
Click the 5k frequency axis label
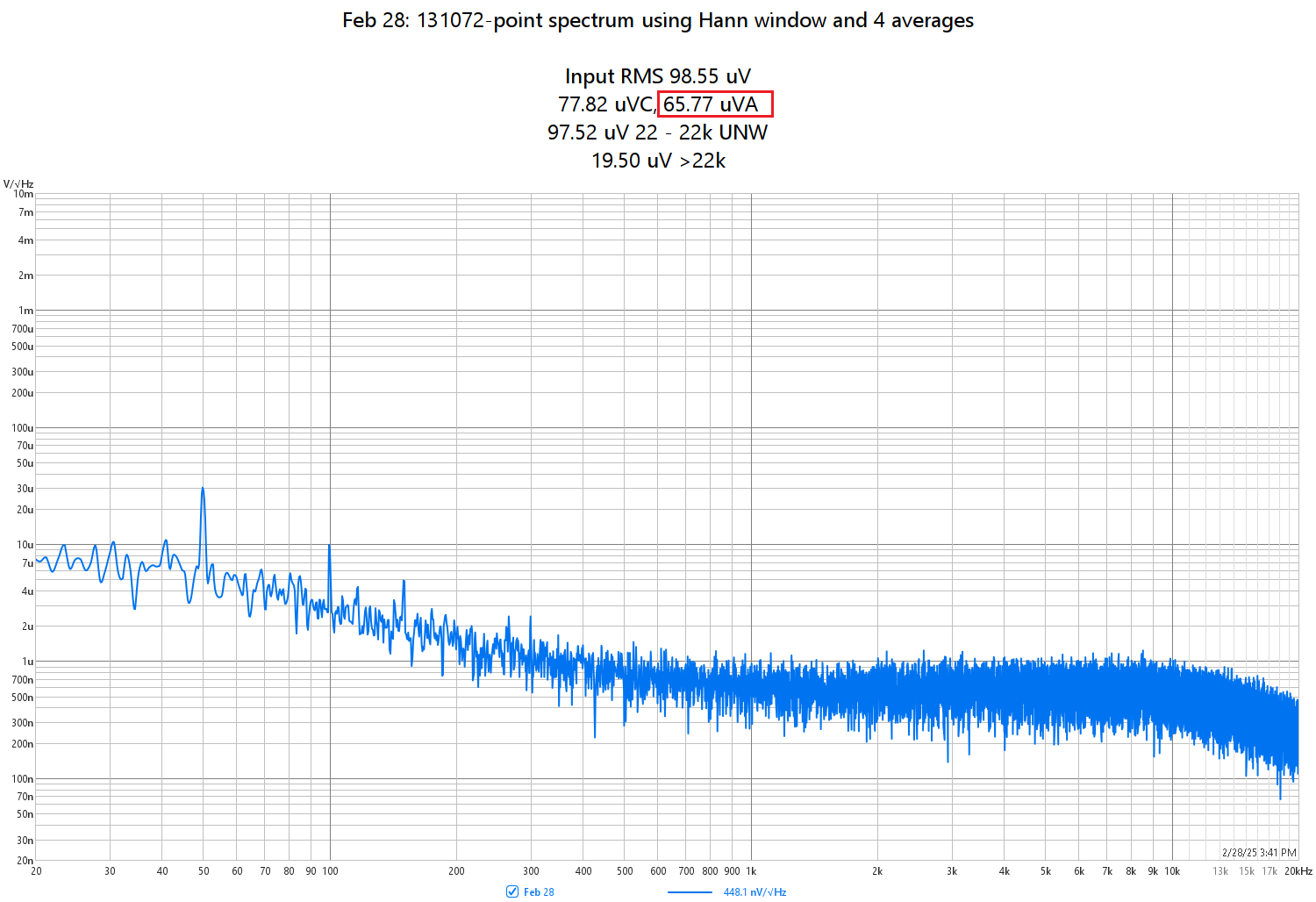1046,871
